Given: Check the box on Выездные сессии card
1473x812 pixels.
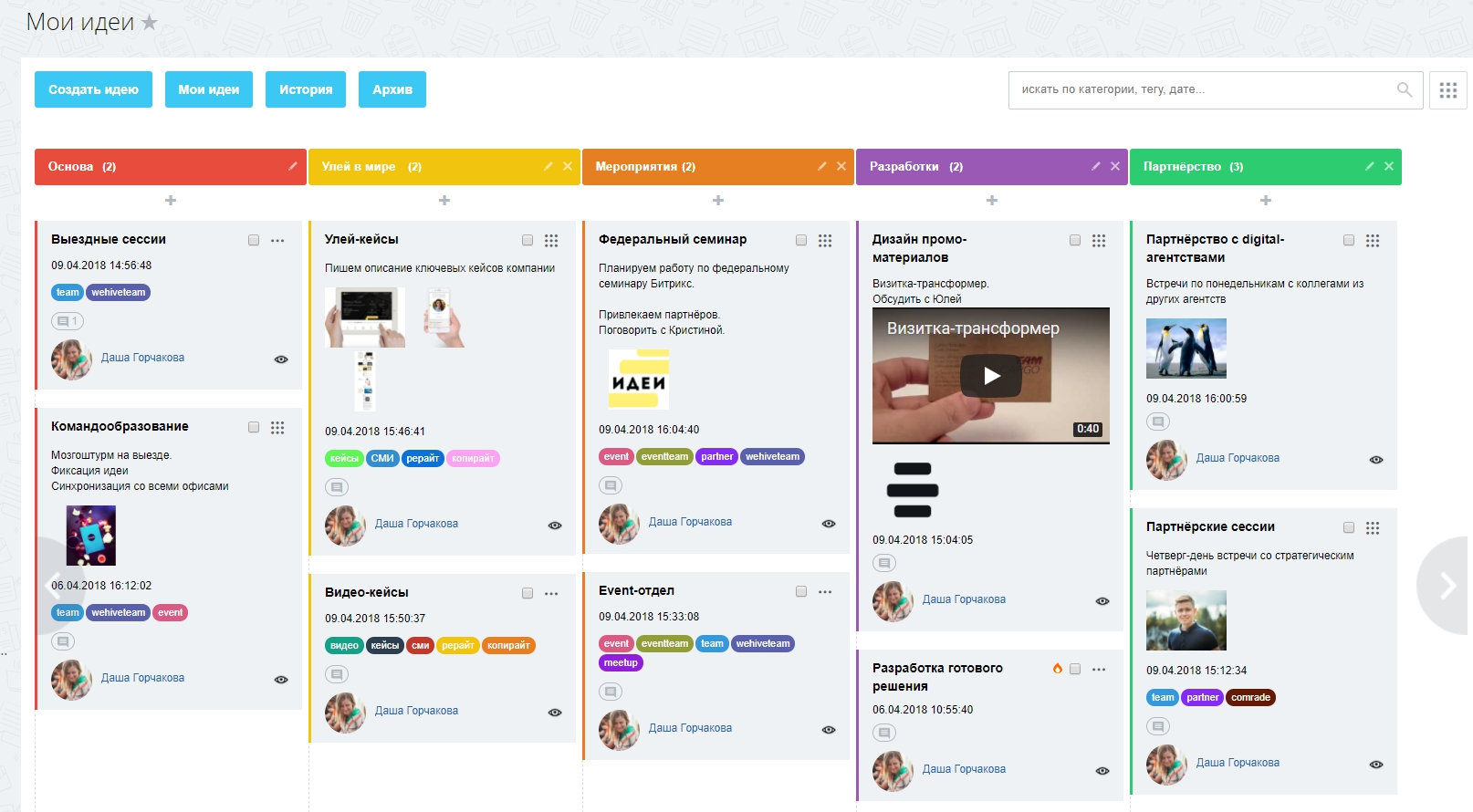Looking at the screenshot, I should click(254, 240).
